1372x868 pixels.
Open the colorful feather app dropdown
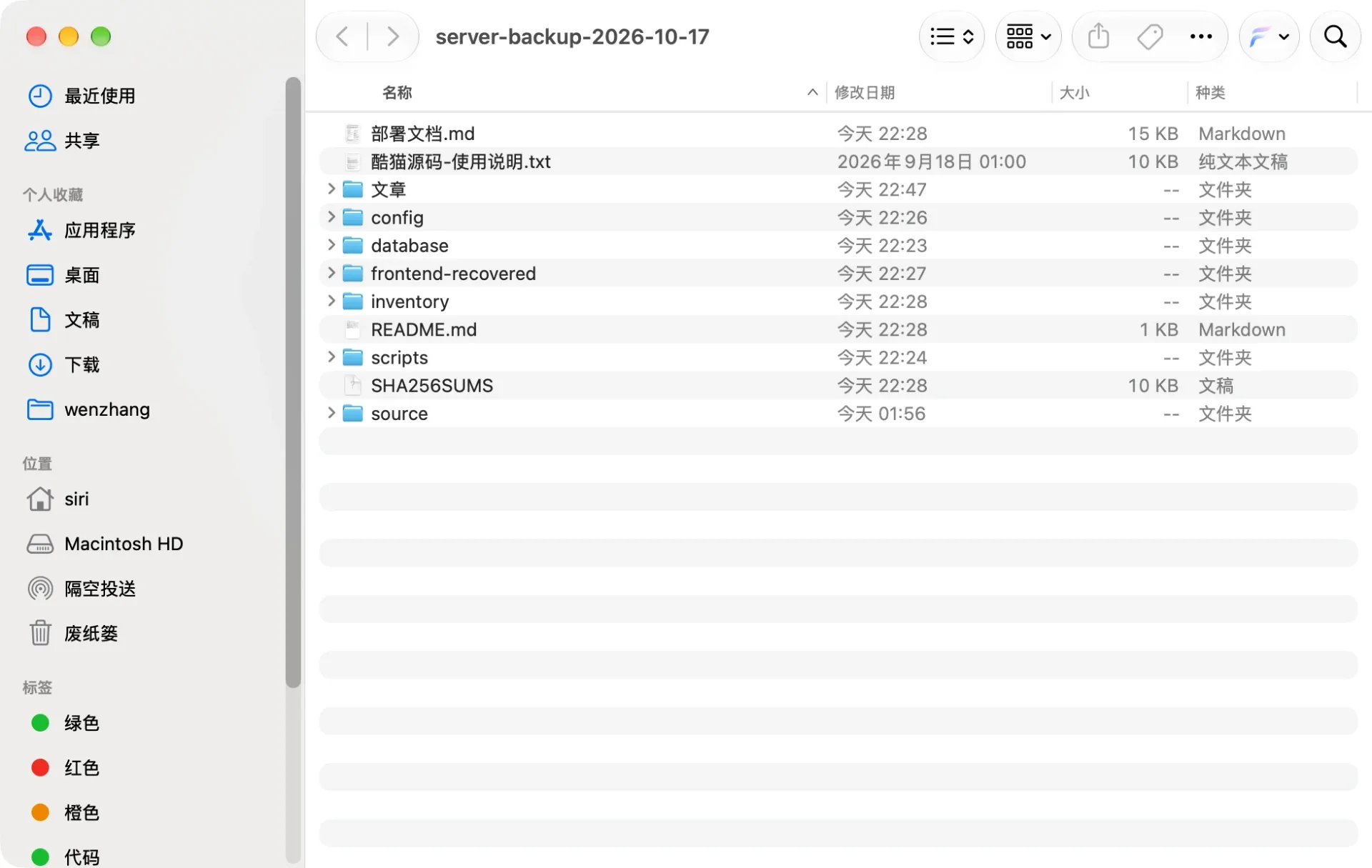1269,36
